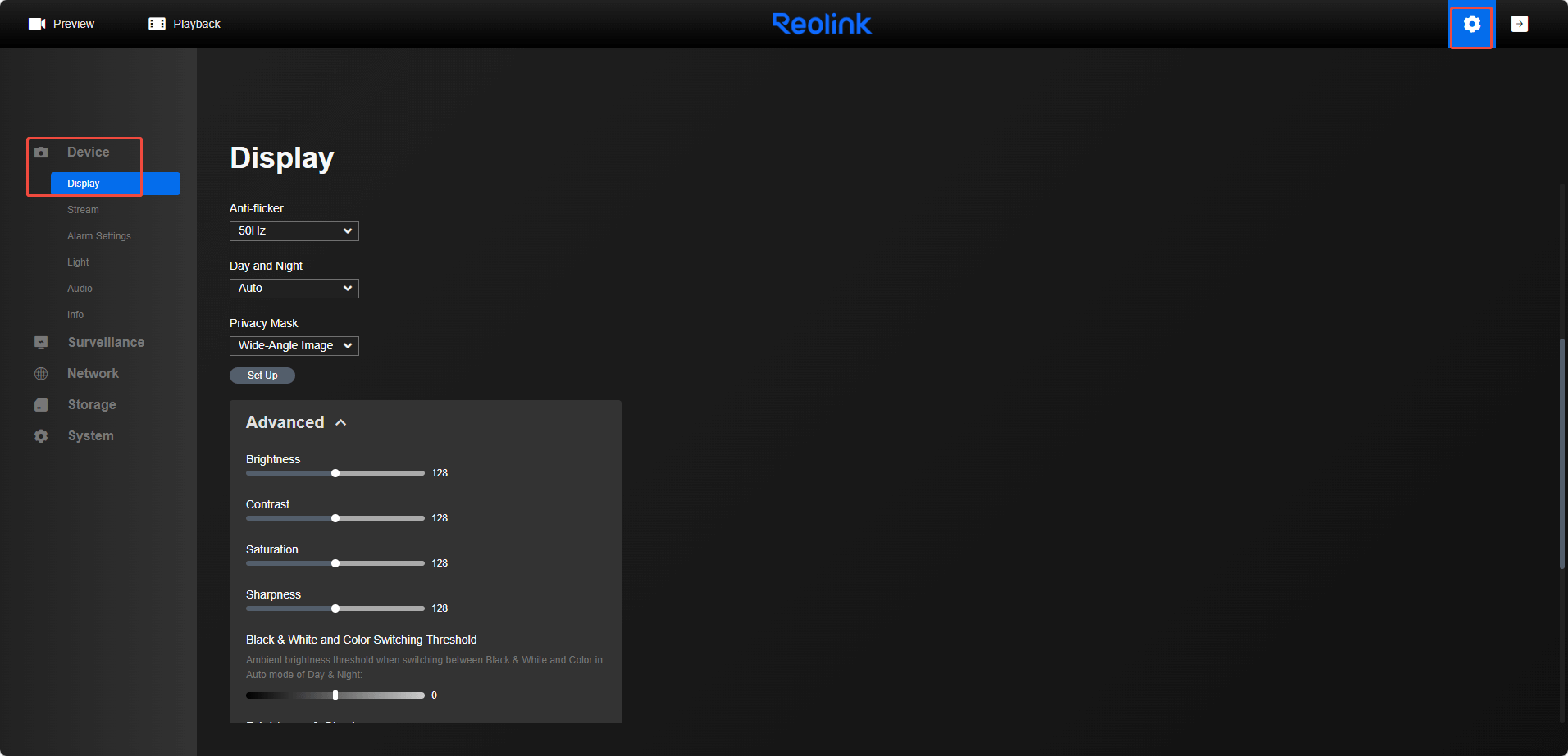Screen dimensions: 1568x756
Task: Open the Light settings page
Action: point(77,262)
